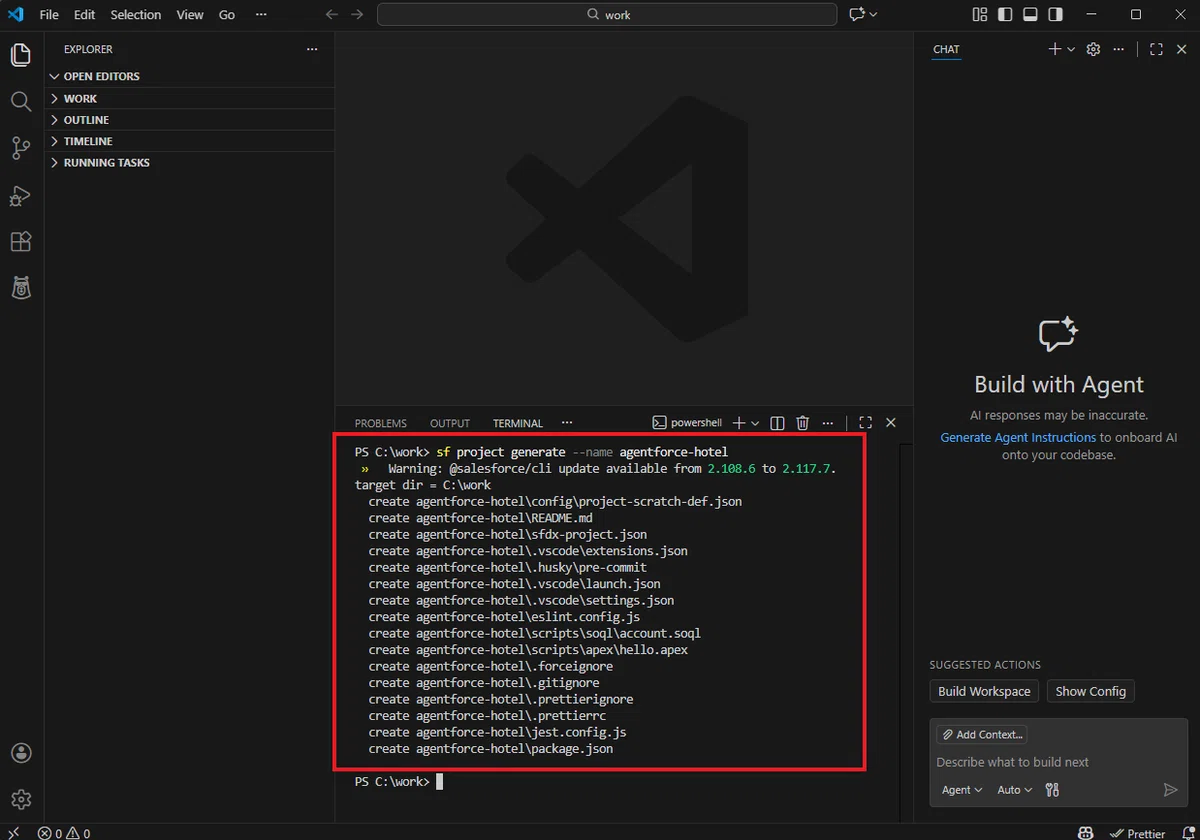1200x840 pixels.
Task: Open the chat settings gear
Action: pos(1093,49)
